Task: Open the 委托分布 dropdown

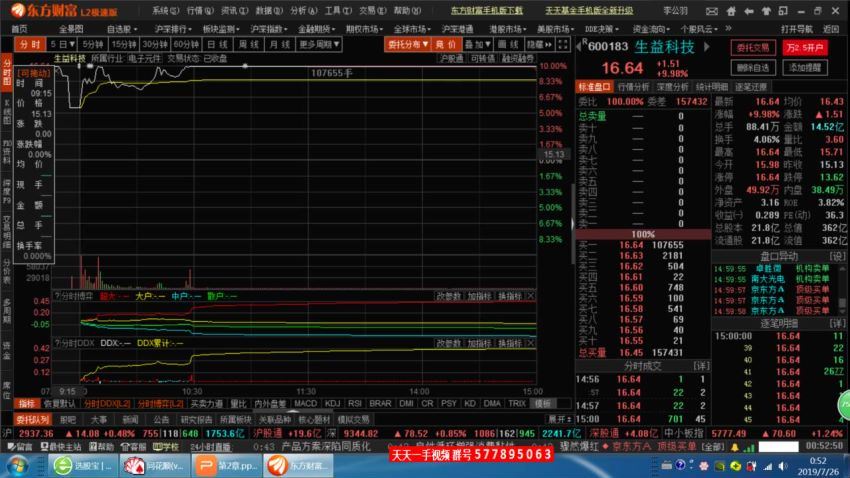Action: [408, 44]
